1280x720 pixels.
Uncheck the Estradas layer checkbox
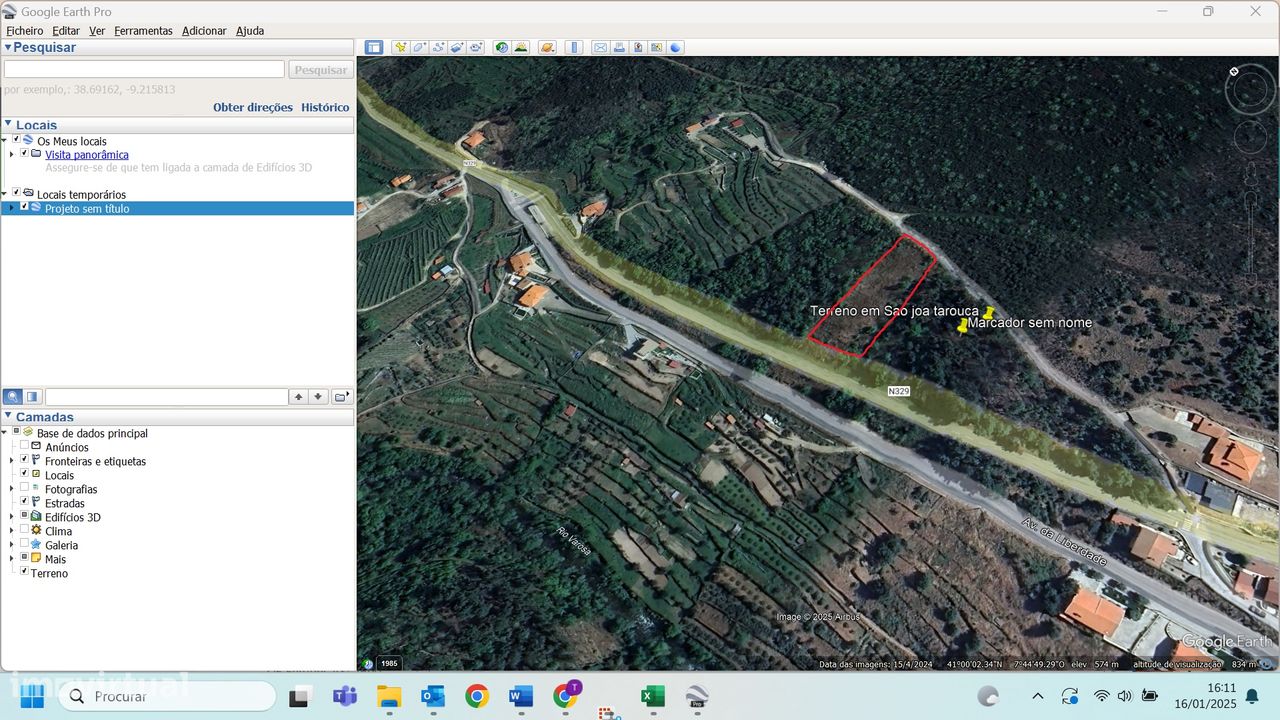tap(25, 501)
